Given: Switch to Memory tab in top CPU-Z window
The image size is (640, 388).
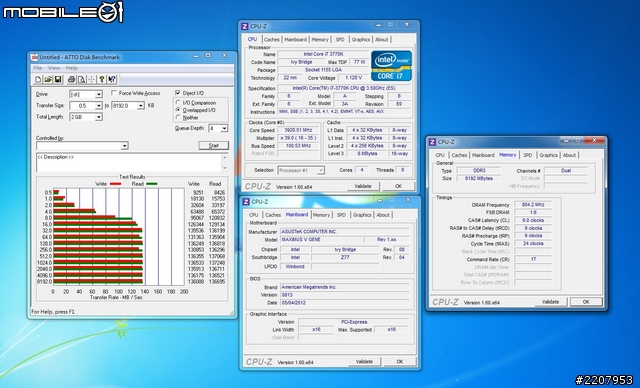Looking at the screenshot, I should (320, 40).
